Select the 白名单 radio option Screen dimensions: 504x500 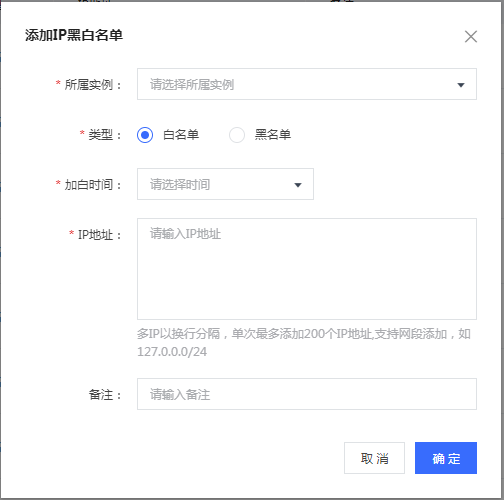click(145, 135)
